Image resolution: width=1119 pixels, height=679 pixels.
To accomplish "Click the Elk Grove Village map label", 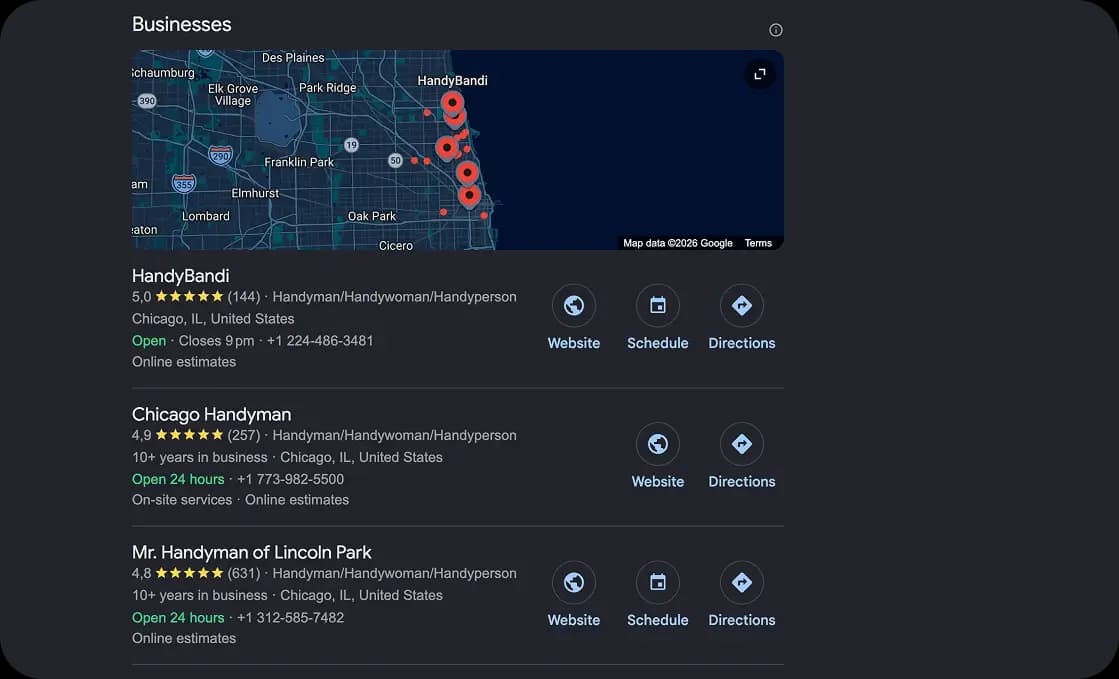I will 233,94.
